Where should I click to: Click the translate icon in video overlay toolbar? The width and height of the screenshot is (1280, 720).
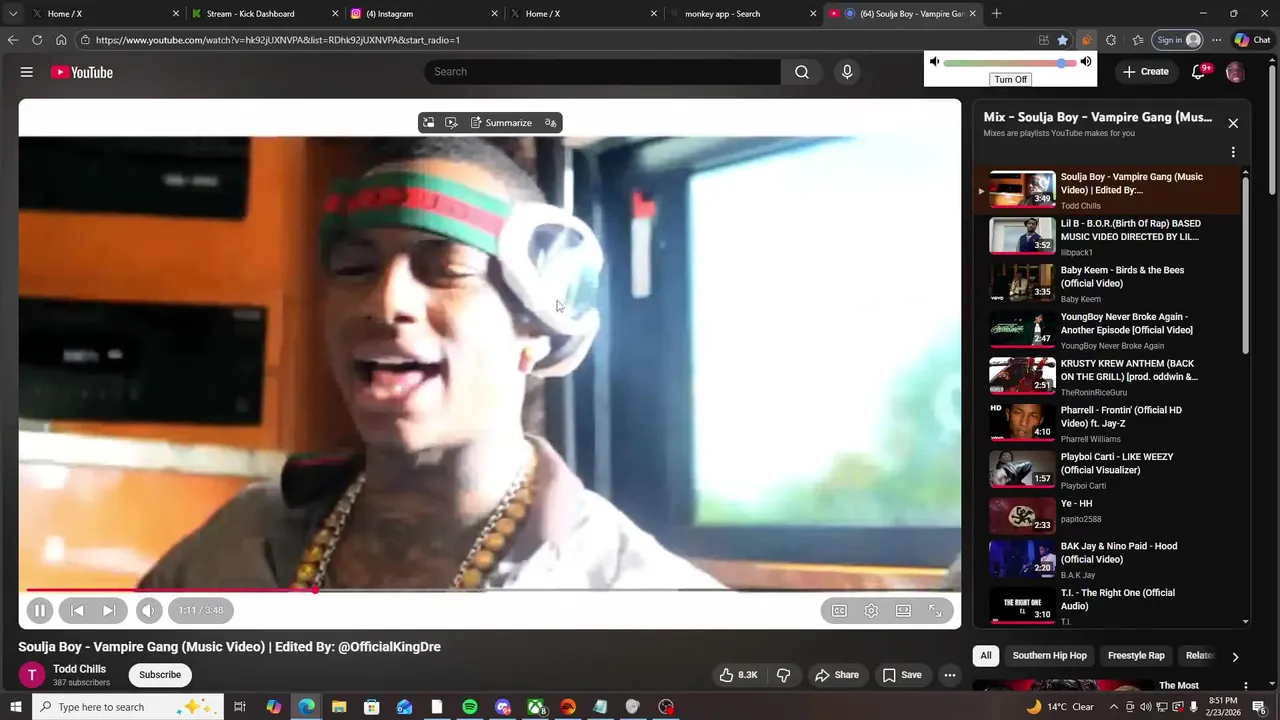[550, 123]
